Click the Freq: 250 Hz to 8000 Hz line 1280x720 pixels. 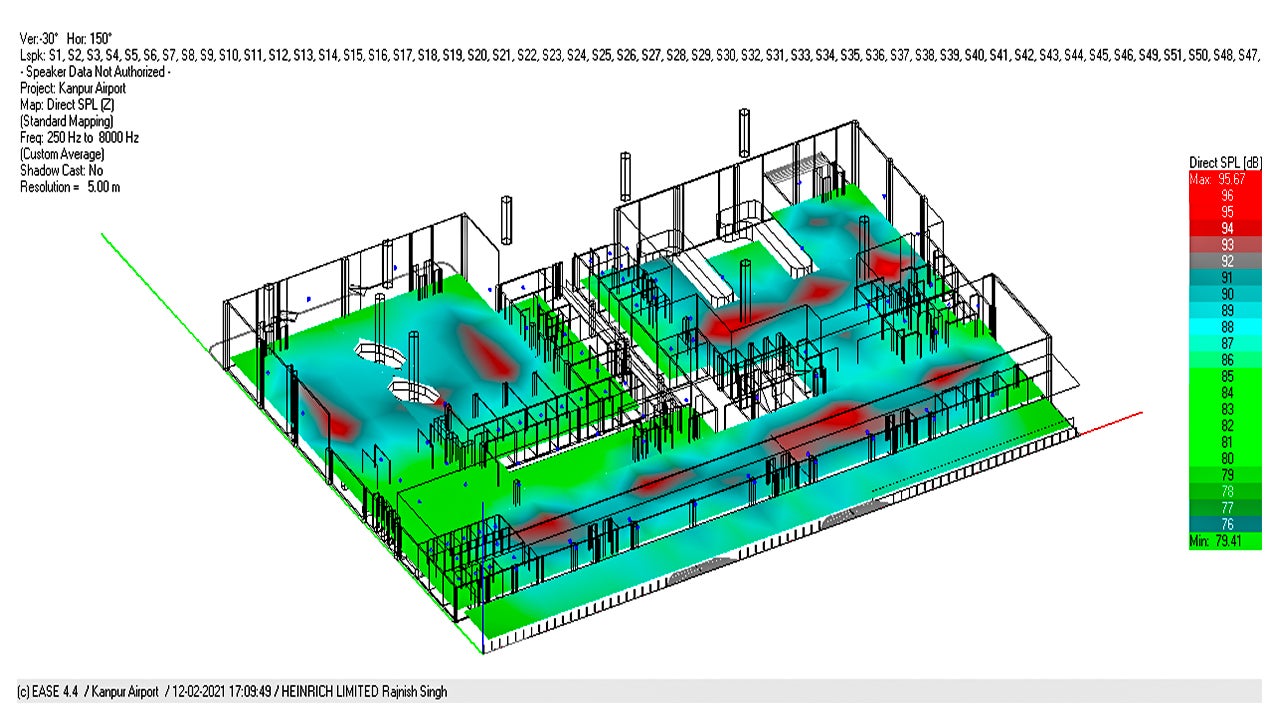(79, 138)
